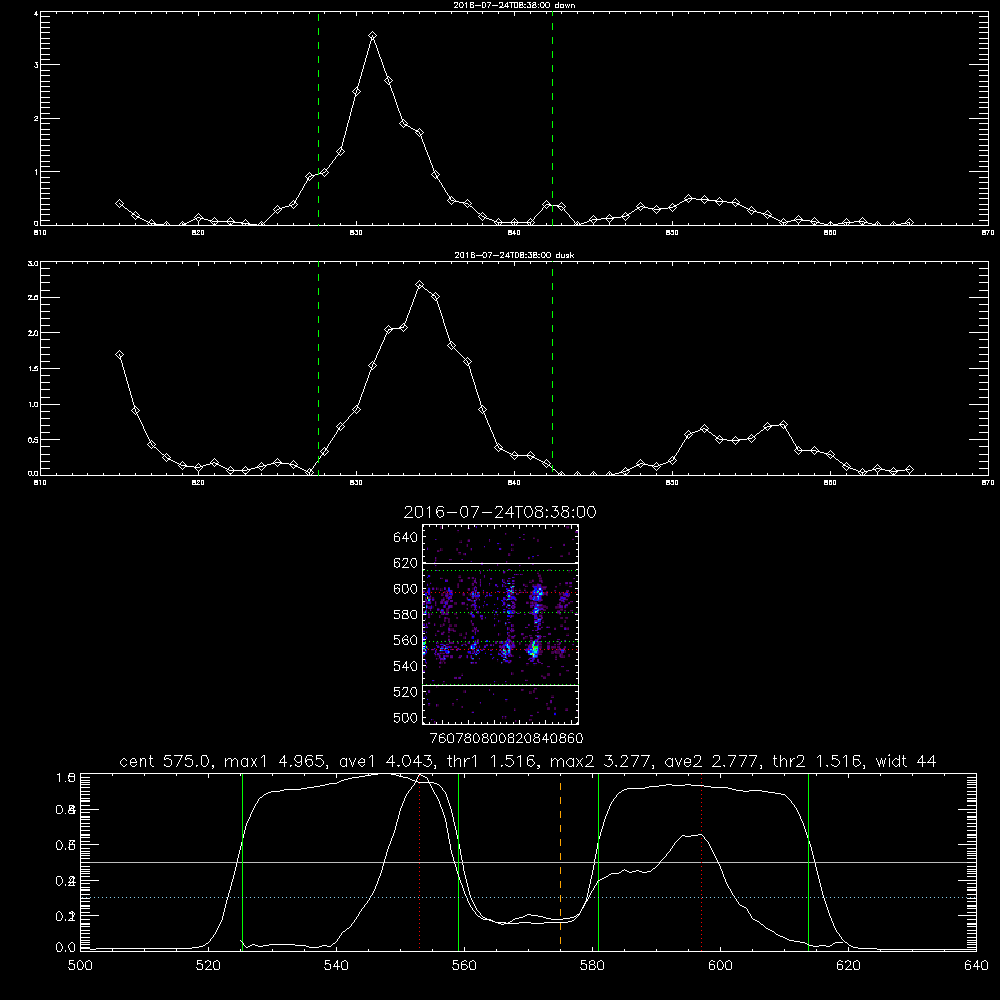Click the green vertical line near 559 in bottom plot
Screen dimensions: 1000x1000
[459, 861]
